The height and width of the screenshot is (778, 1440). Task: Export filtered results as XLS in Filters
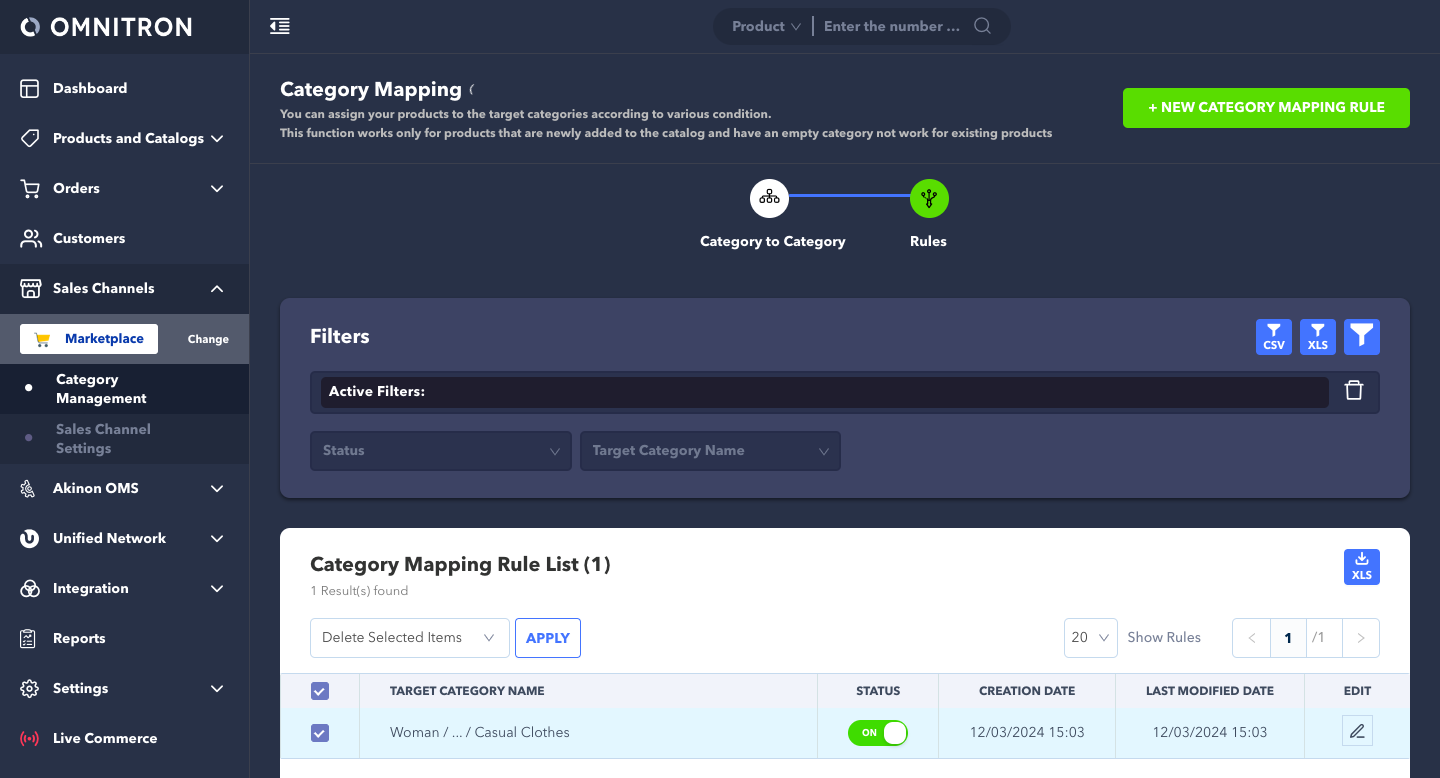1317,337
